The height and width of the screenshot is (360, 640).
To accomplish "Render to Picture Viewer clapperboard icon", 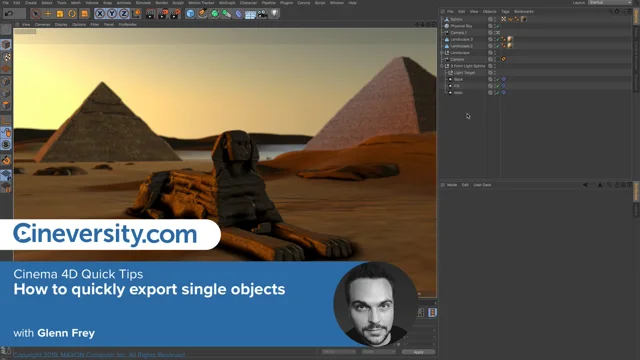I will tap(162, 14).
